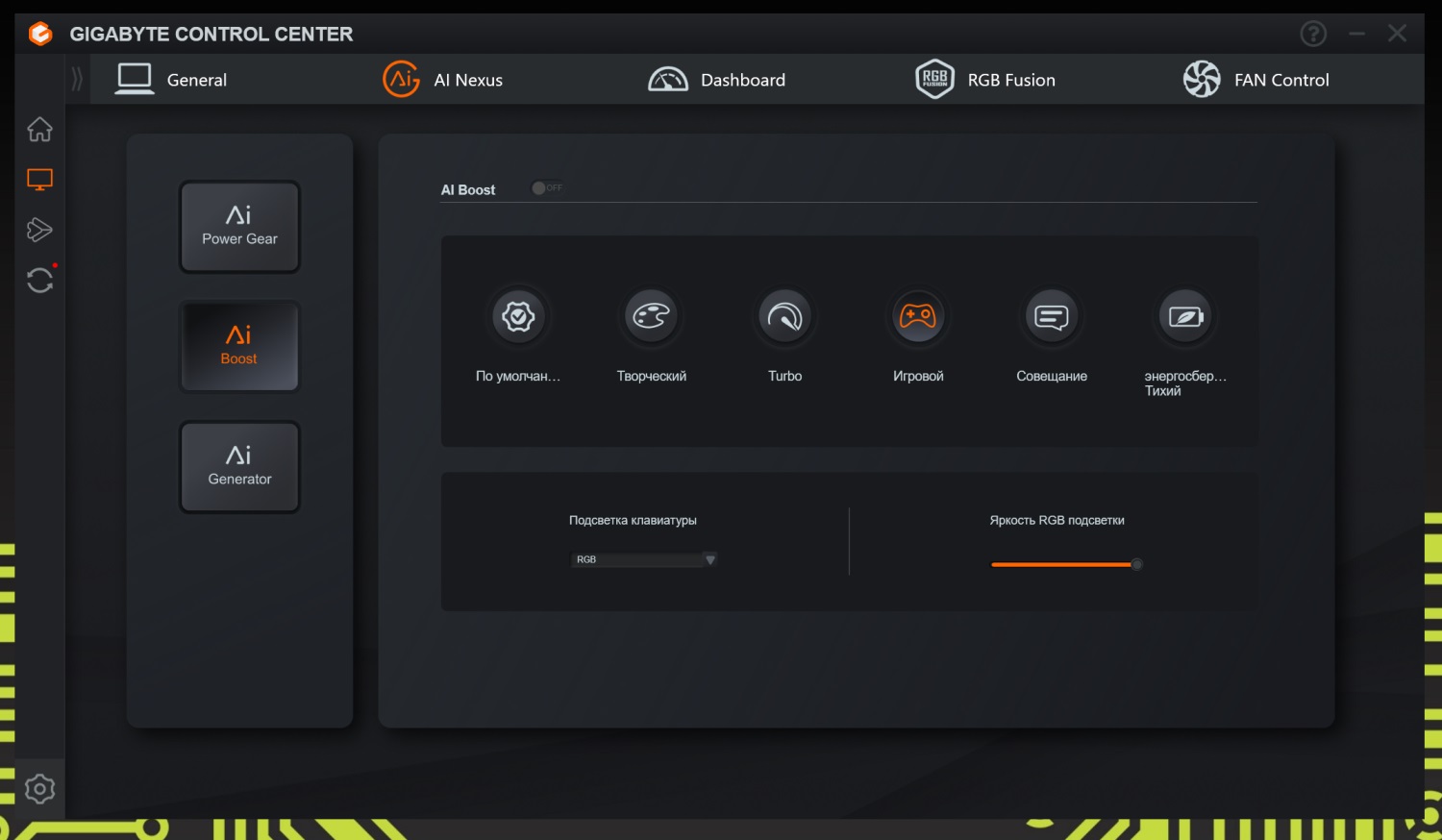
Task: Open the paper-plane icon in left sidebar
Action: click(39, 230)
